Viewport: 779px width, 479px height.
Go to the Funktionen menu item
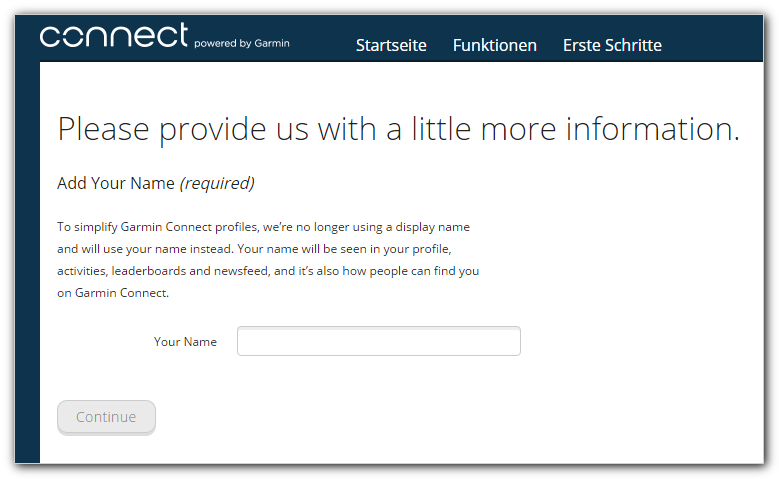tap(494, 45)
